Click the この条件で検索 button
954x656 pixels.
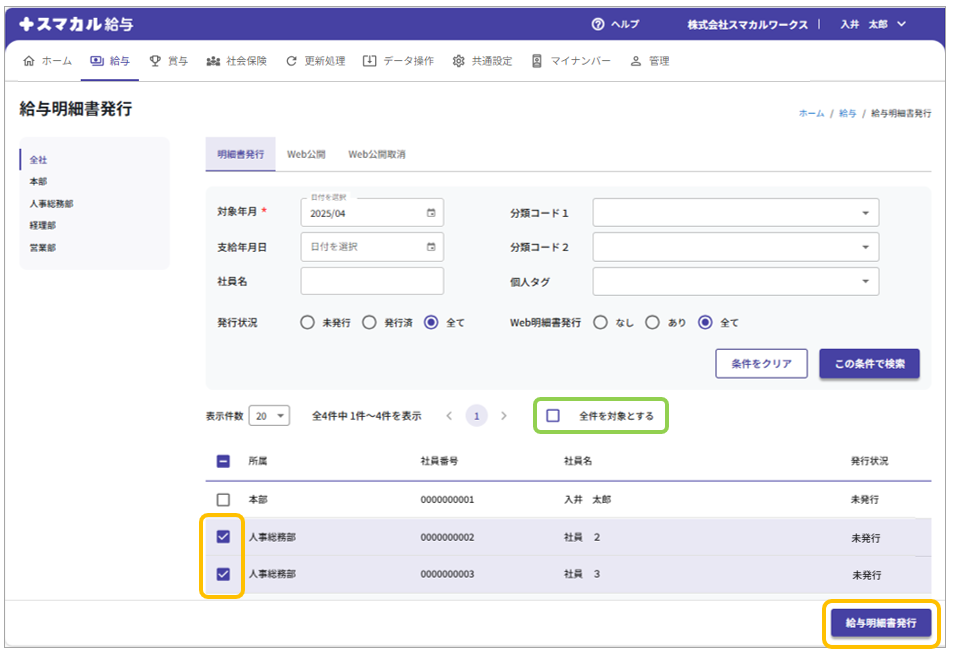tap(869, 364)
